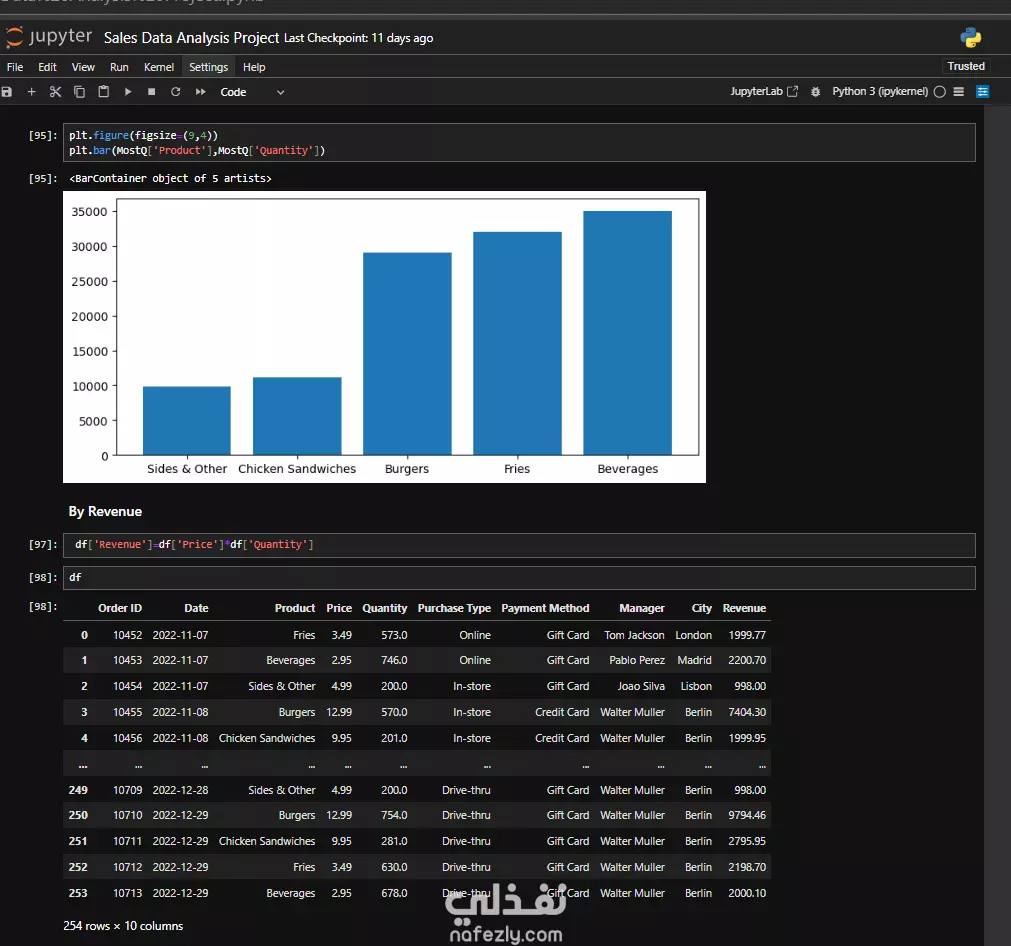Paste cell using the clipboard icon
The image size is (1011, 946).
pos(103,92)
